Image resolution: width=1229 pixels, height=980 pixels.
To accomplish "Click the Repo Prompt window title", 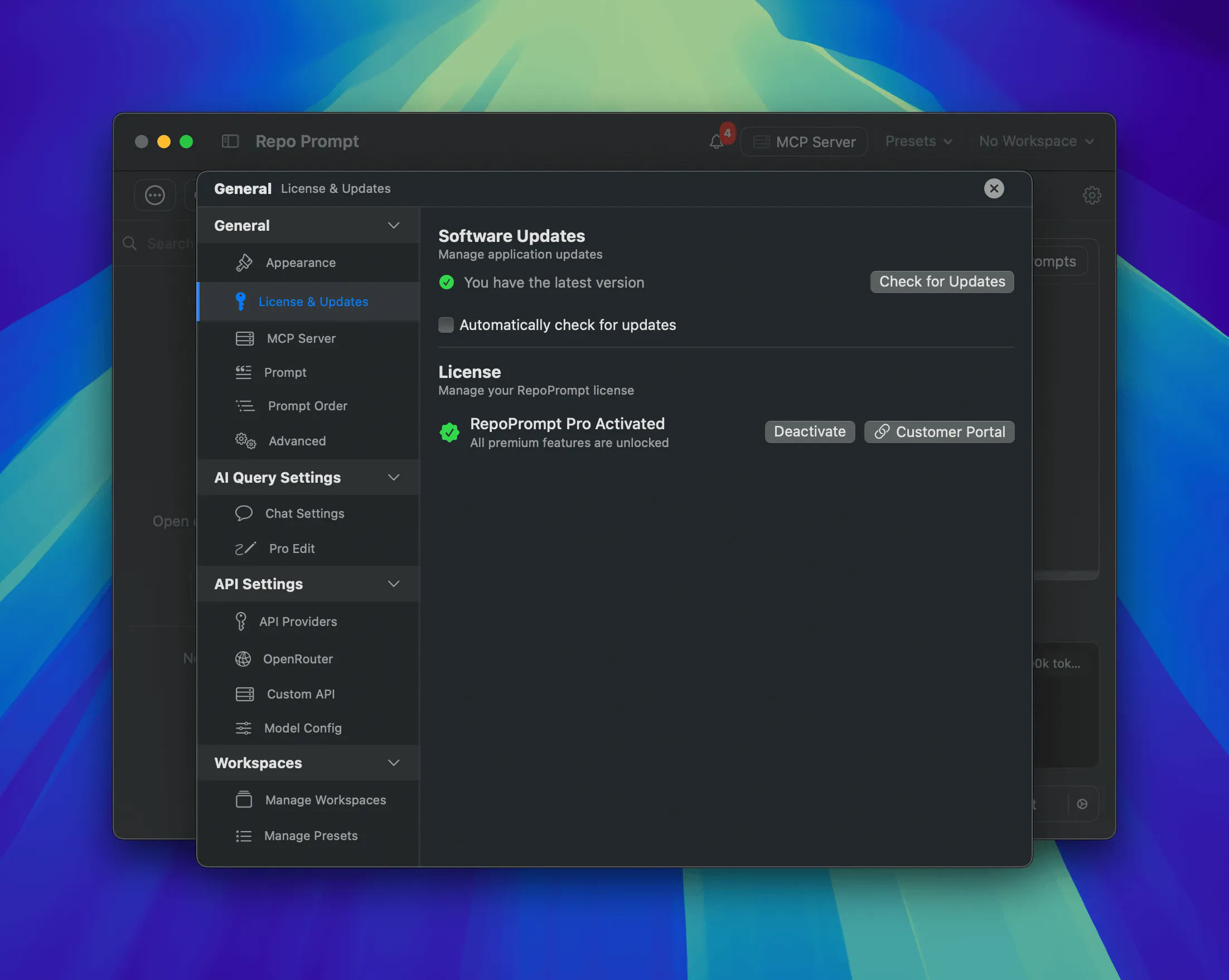I will [x=307, y=140].
